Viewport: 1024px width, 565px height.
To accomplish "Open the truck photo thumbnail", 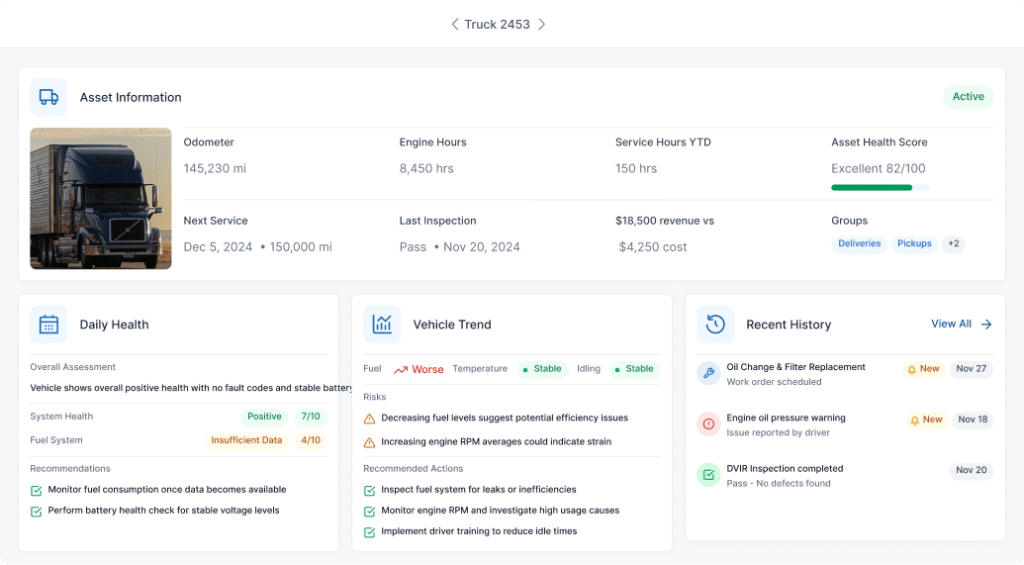I will pyautogui.click(x=101, y=199).
